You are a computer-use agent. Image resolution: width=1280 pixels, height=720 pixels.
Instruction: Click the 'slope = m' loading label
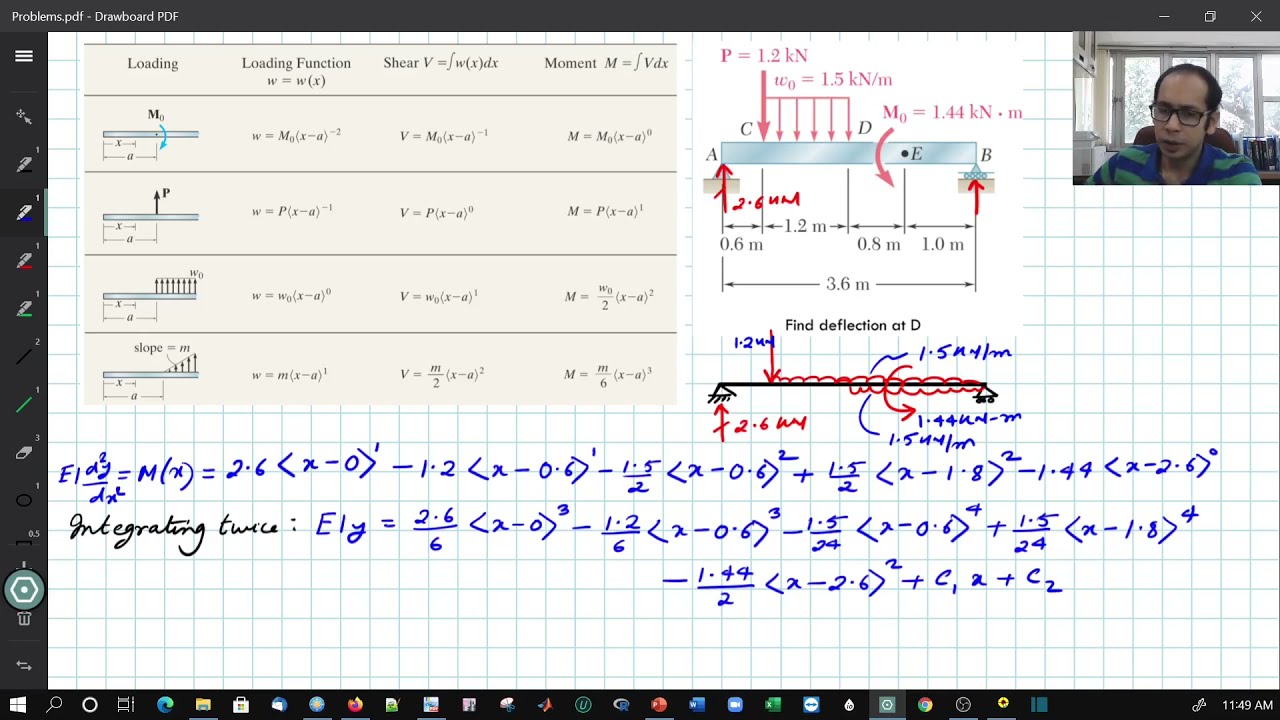(x=162, y=348)
